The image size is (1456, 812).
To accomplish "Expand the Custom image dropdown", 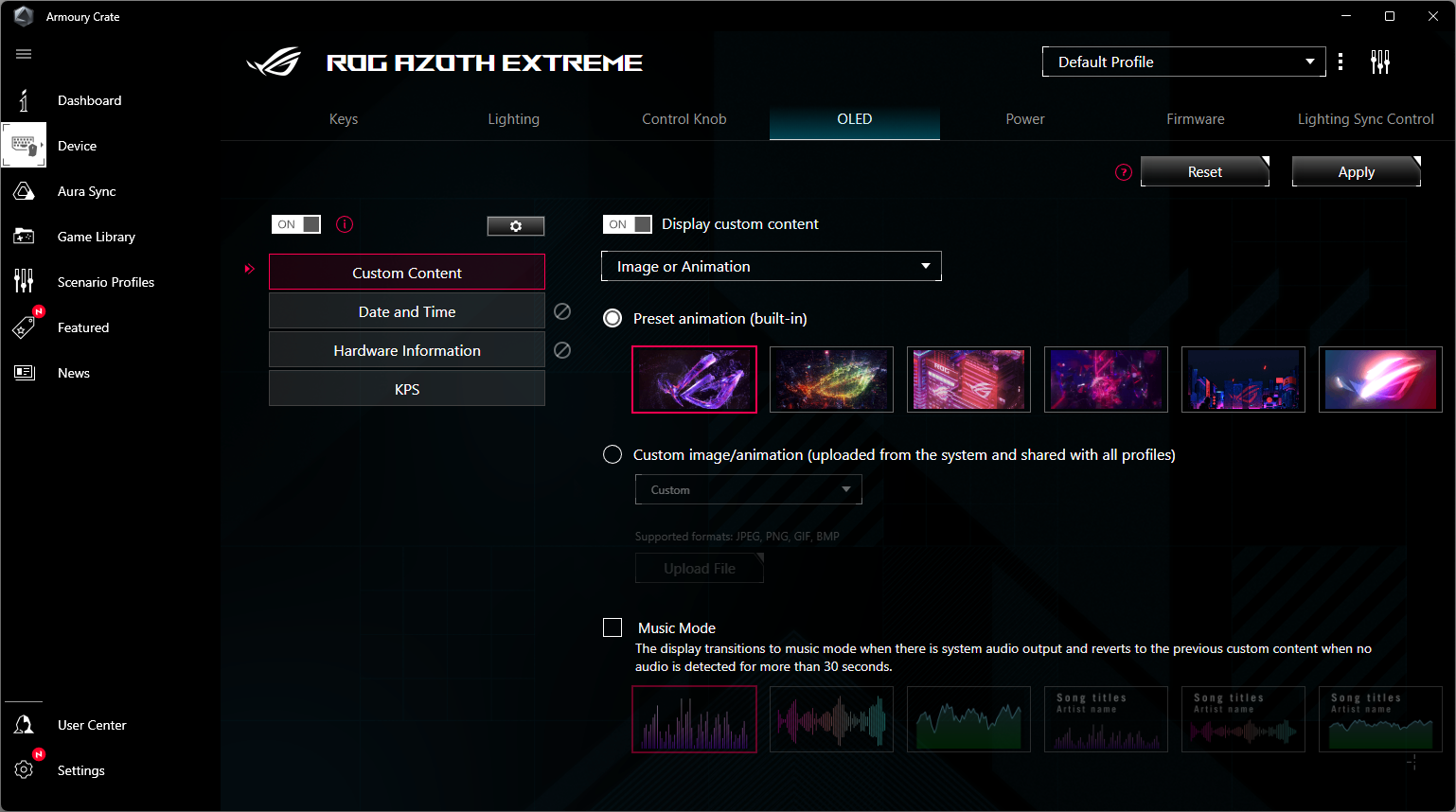I will (x=749, y=489).
